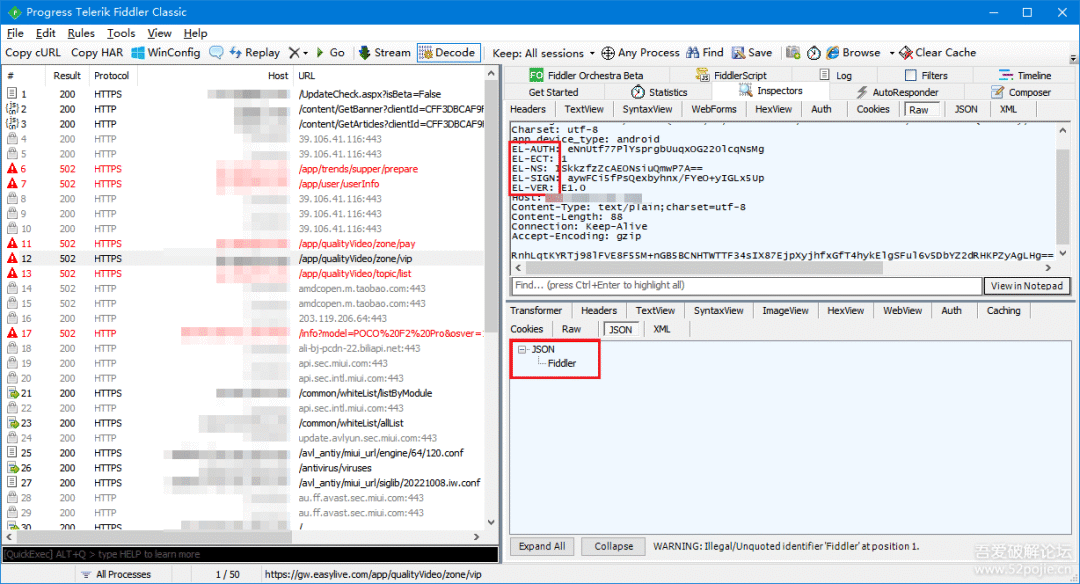Viewport: 1080px width, 584px height.
Task: Click the Stream toolbar icon
Action: coord(364,52)
